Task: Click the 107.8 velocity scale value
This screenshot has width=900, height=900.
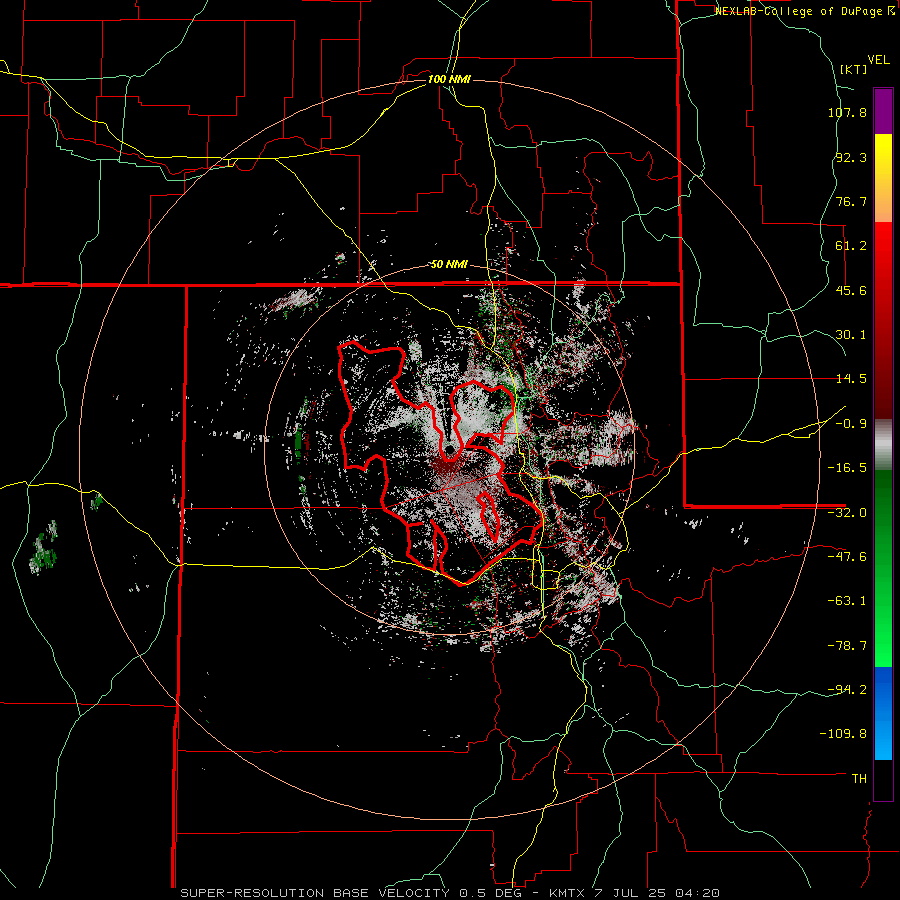Action: point(847,112)
